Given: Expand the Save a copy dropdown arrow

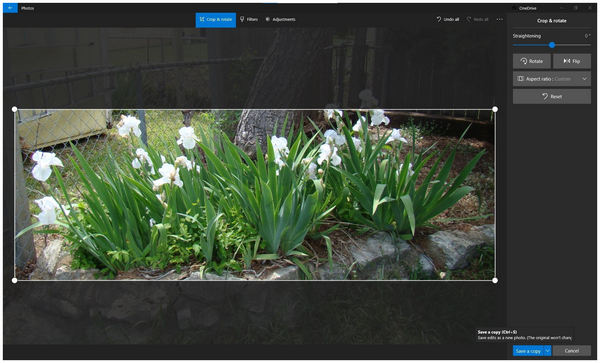Looking at the screenshot, I should pyautogui.click(x=548, y=351).
